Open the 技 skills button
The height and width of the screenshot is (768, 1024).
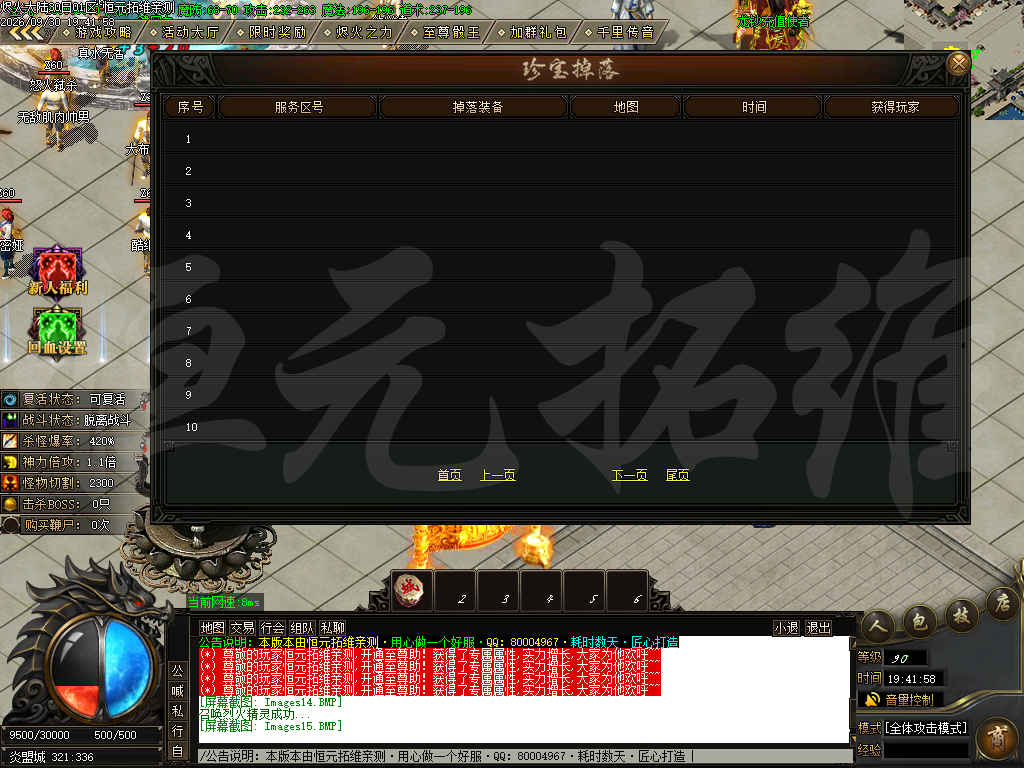pyautogui.click(x=961, y=614)
